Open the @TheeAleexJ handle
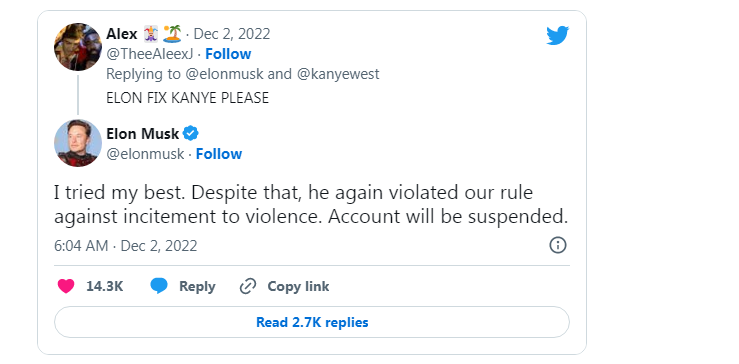 tap(150, 54)
